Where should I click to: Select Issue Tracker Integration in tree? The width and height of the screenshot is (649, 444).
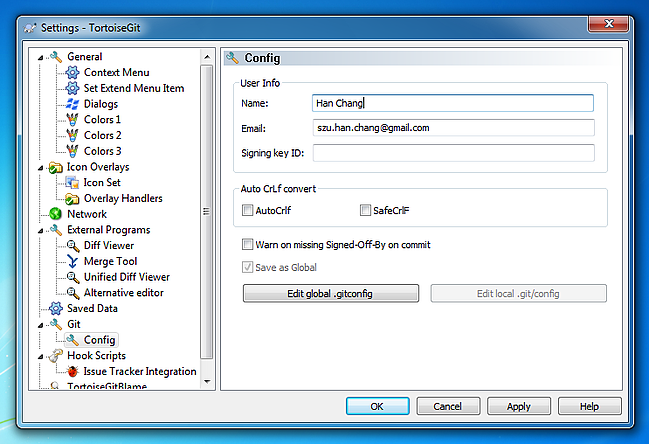tap(140, 371)
